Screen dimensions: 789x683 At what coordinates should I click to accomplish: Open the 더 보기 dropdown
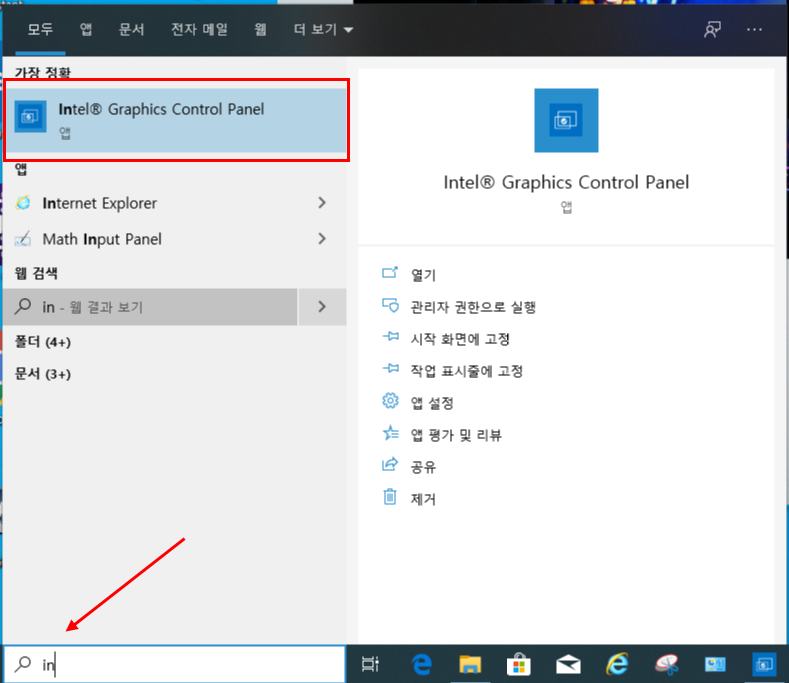(x=323, y=29)
